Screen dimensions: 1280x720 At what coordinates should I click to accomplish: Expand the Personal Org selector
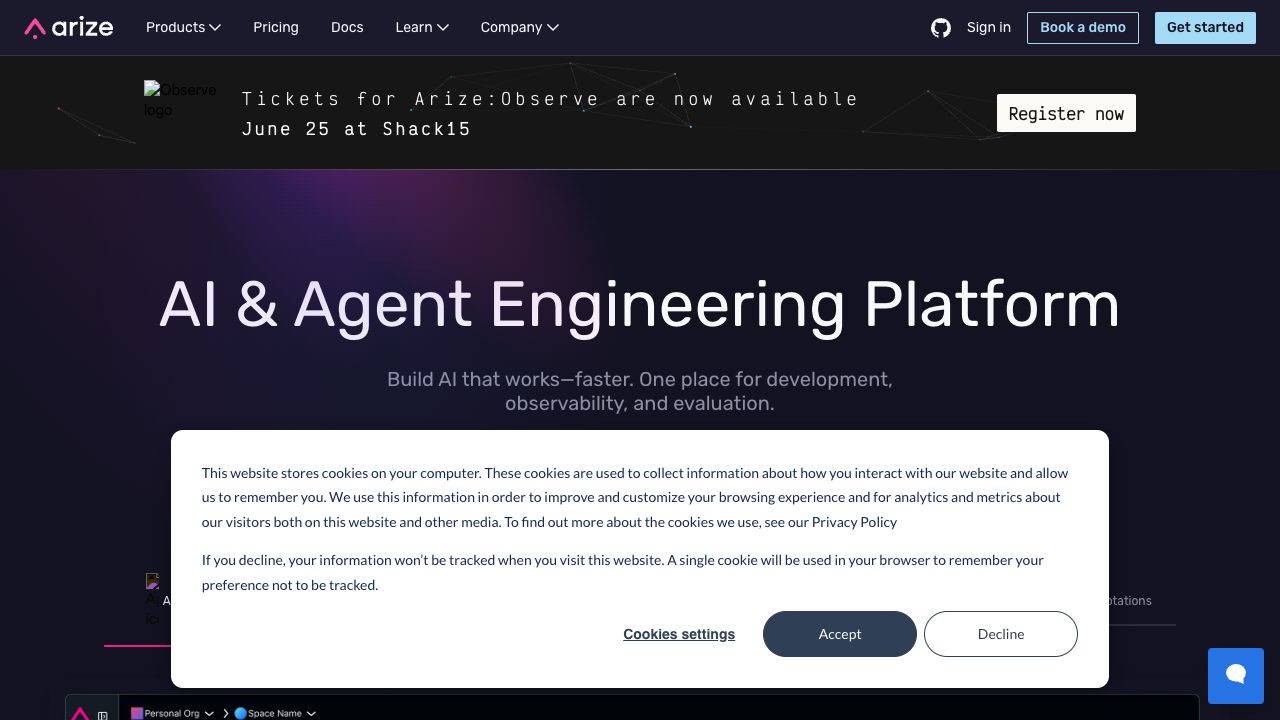[172, 713]
